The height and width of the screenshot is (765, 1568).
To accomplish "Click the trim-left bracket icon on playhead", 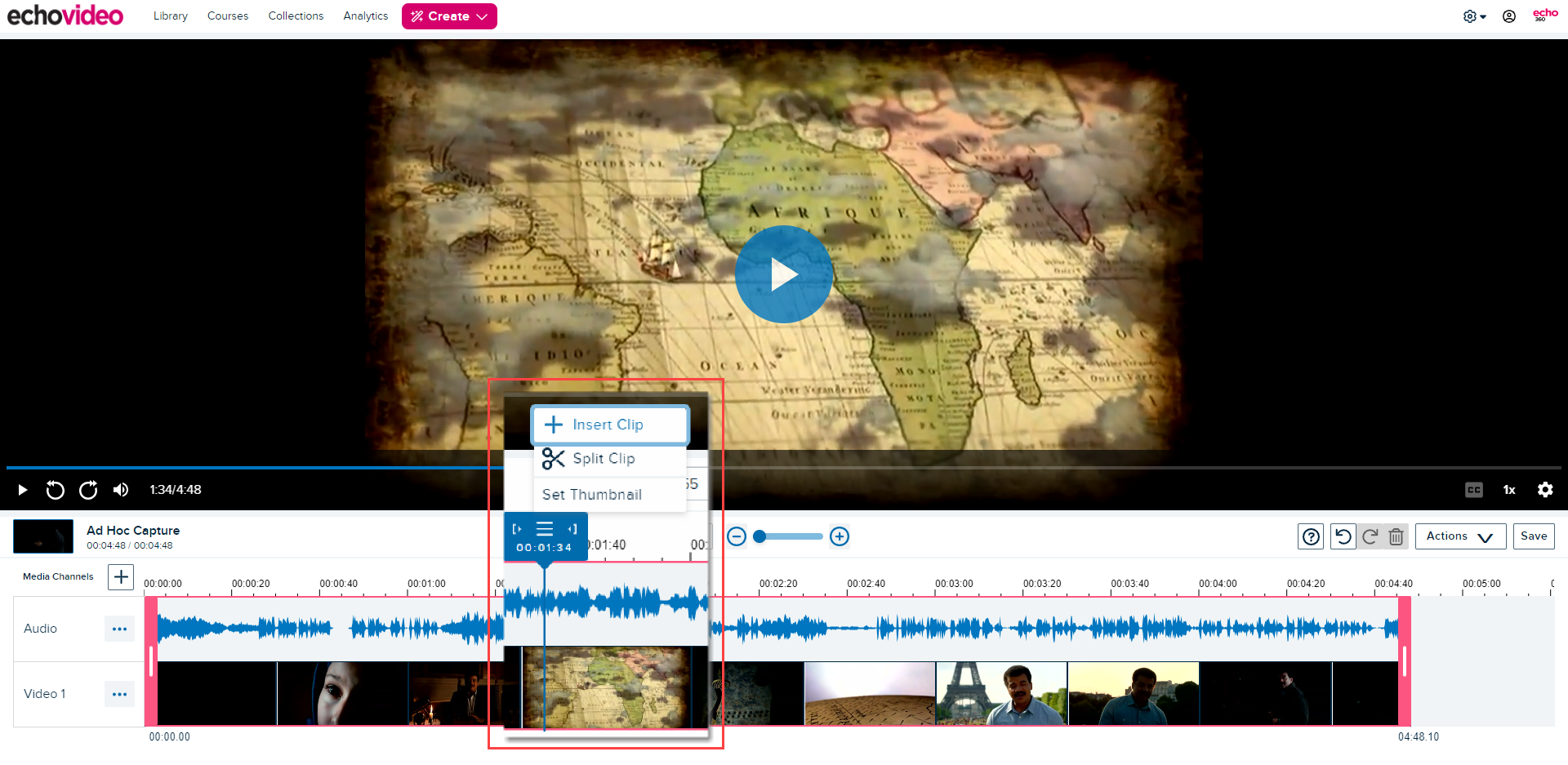I will (517, 529).
